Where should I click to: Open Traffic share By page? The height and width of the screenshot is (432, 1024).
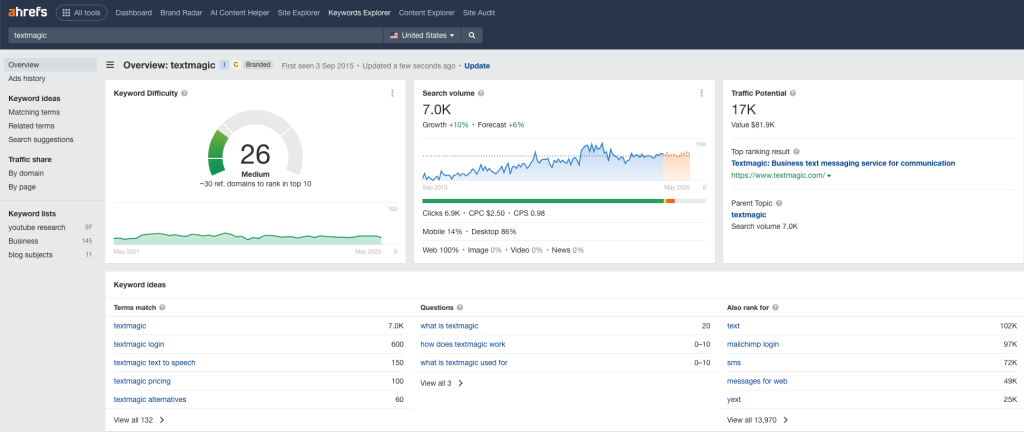coord(22,187)
